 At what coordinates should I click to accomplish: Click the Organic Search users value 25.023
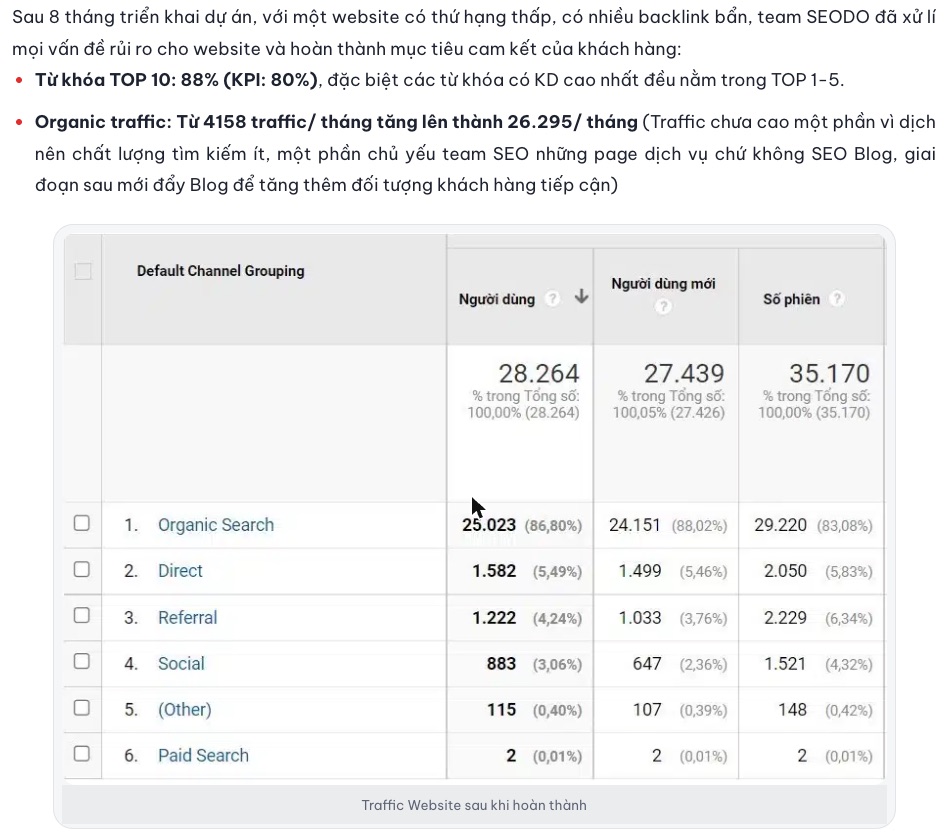pyautogui.click(x=489, y=524)
